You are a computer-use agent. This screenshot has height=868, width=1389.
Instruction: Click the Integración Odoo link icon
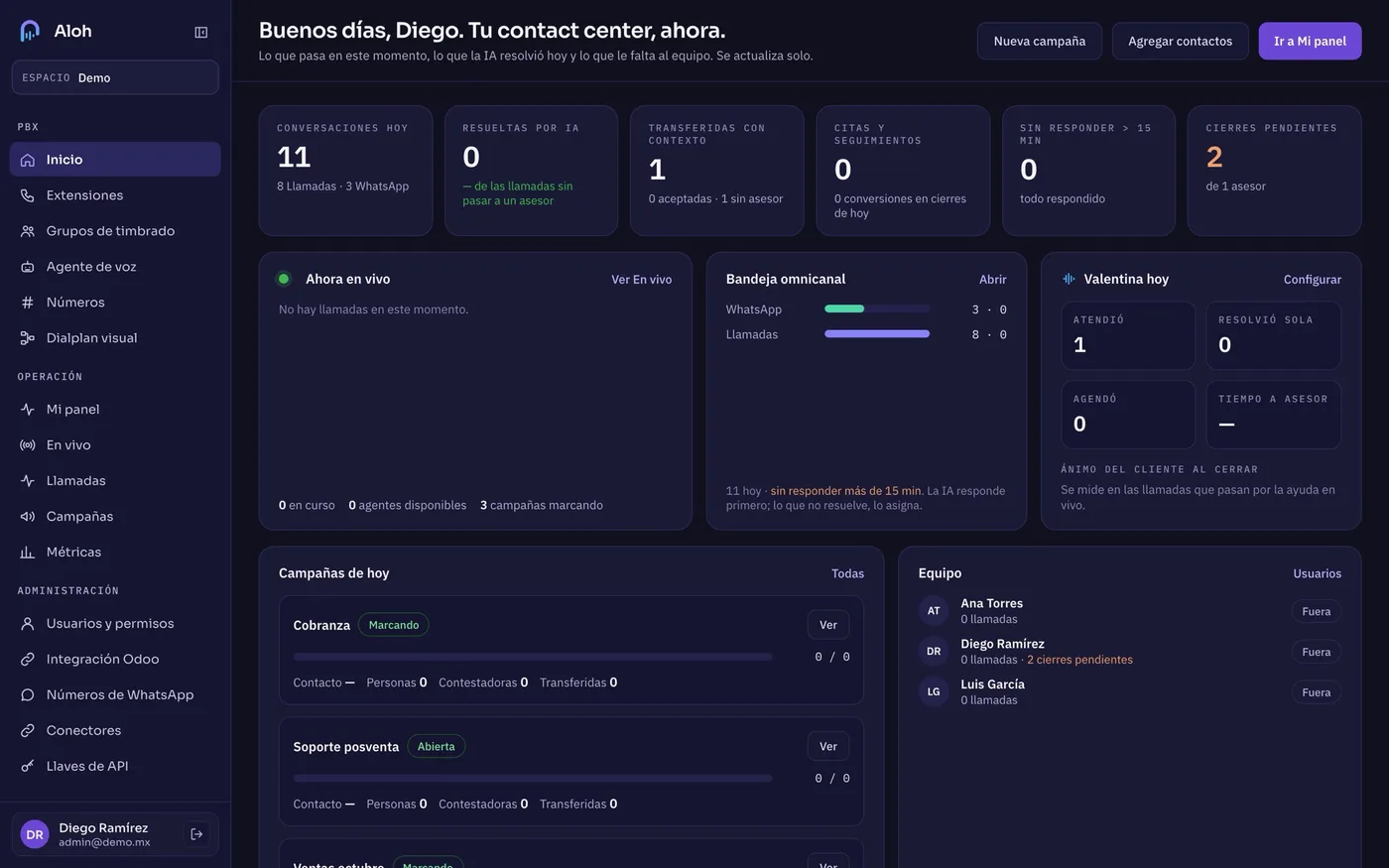(x=28, y=660)
